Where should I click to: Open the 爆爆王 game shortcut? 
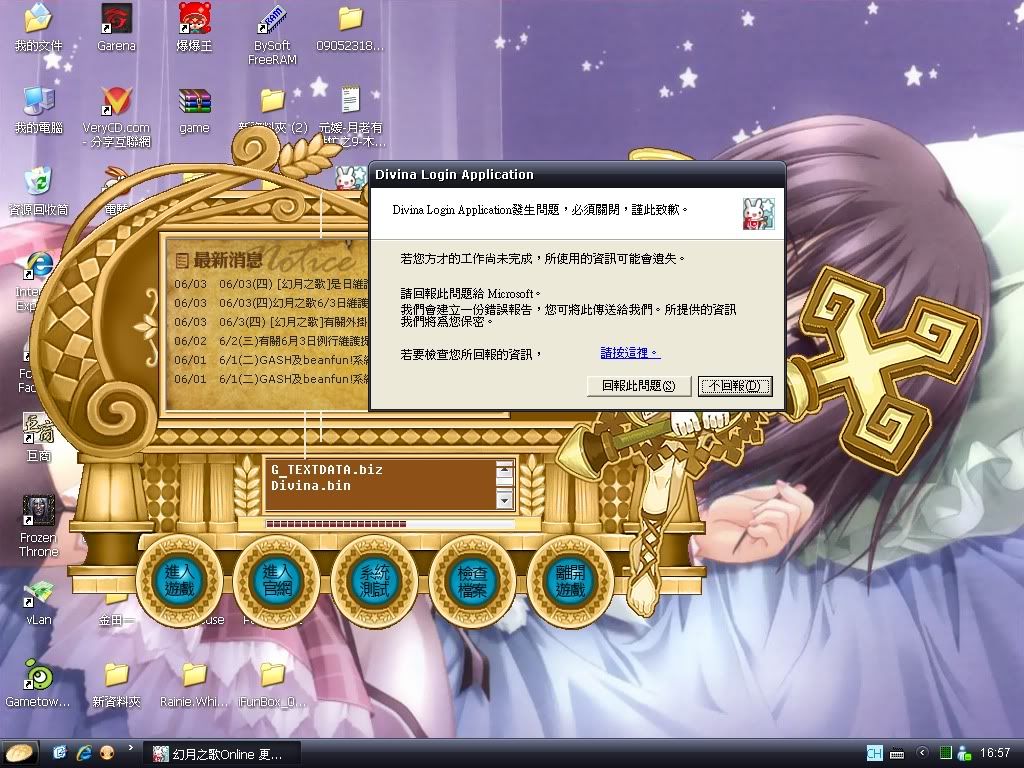(x=194, y=27)
